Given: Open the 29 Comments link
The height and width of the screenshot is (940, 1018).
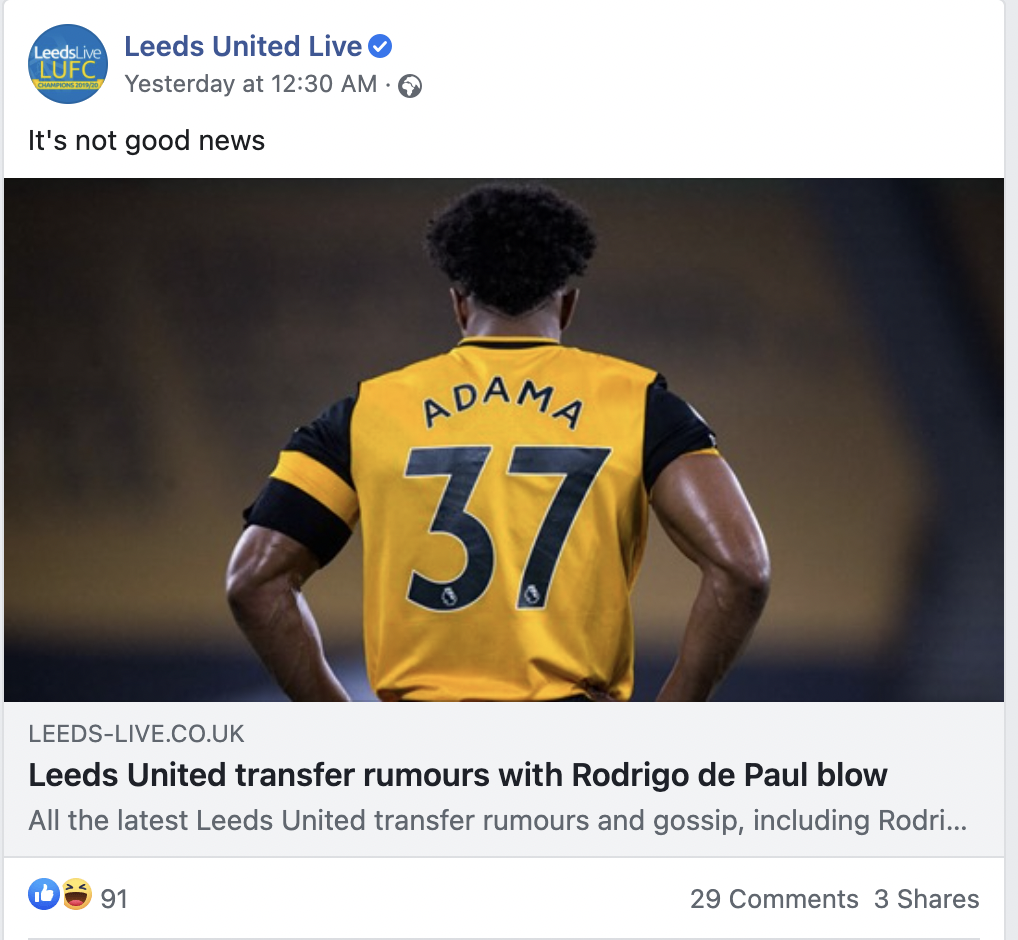Looking at the screenshot, I should click(x=774, y=899).
